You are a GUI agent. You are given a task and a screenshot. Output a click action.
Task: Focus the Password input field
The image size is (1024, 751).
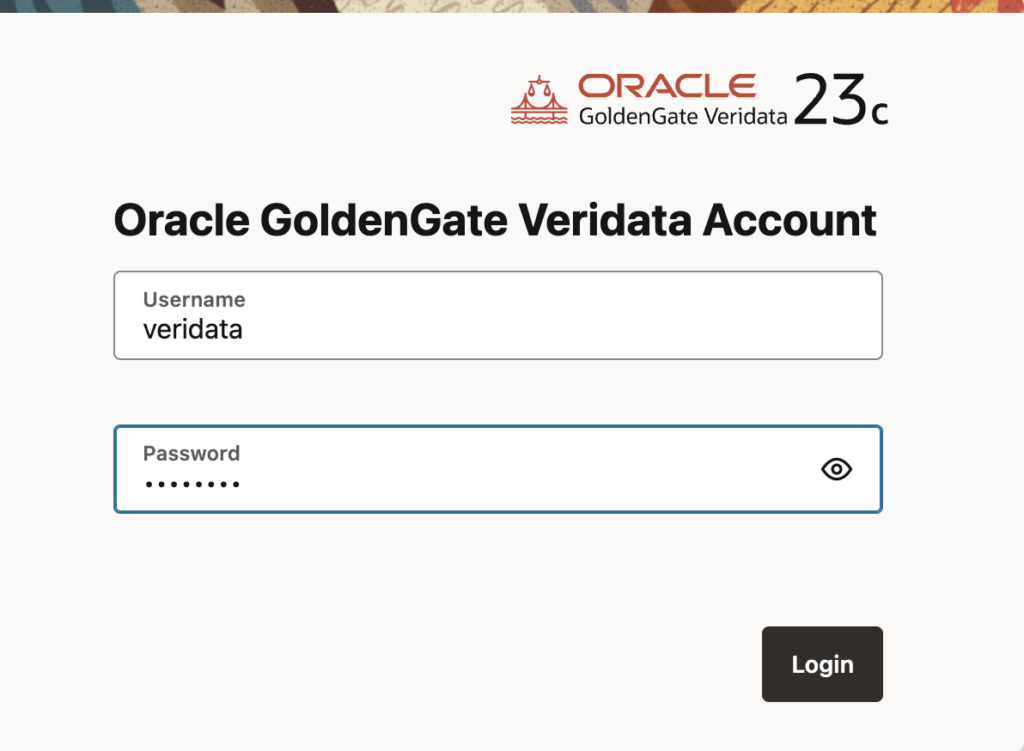(460, 469)
